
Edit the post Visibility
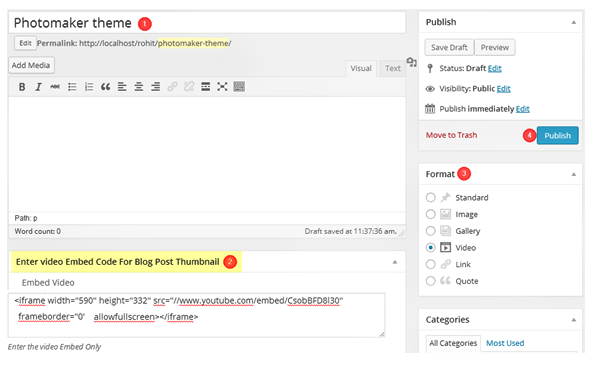click(x=504, y=89)
